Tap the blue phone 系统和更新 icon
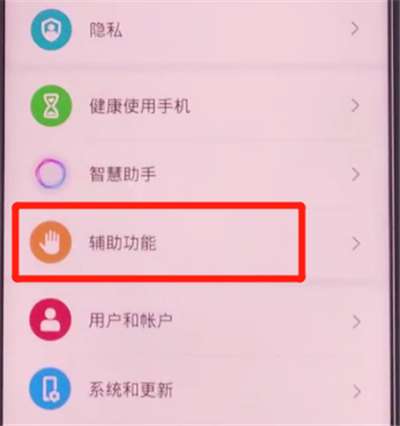Image resolution: width=400 pixels, height=426 pixels. (x=50, y=389)
